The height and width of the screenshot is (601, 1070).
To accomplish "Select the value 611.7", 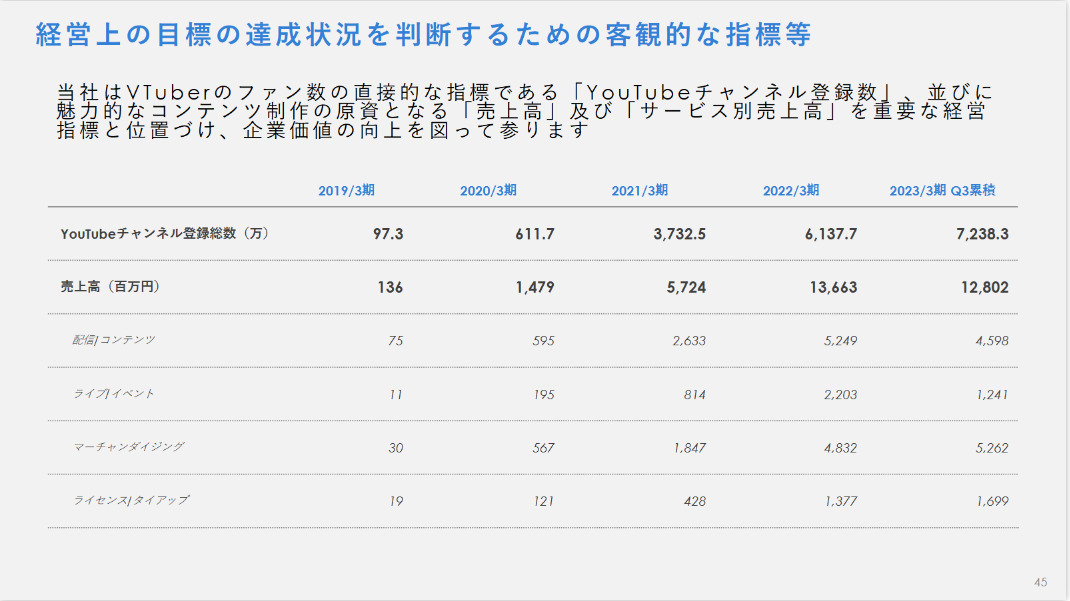I will point(534,234).
